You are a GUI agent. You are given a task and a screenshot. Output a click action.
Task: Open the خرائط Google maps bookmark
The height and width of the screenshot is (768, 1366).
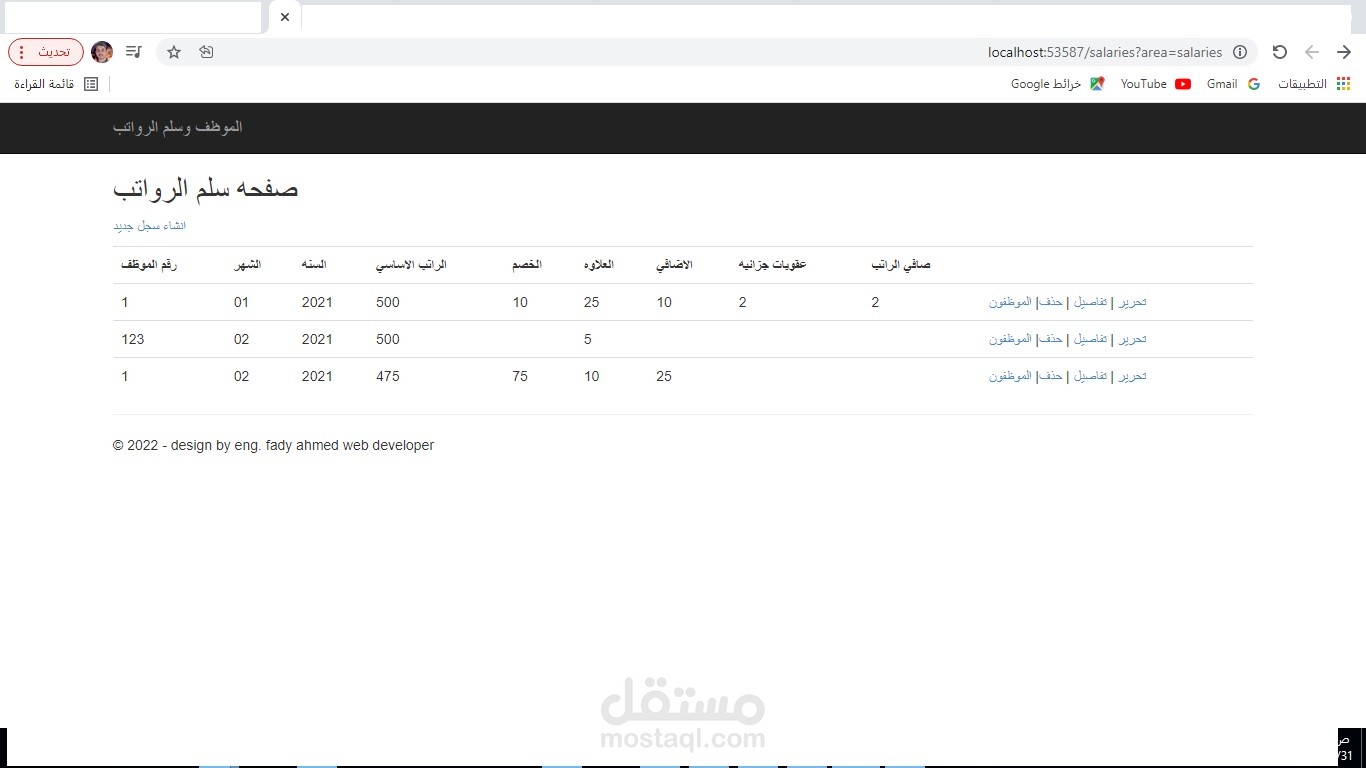1057,84
